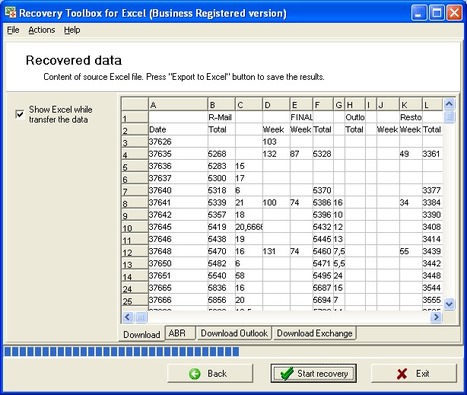Image resolution: width=467 pixels, height=395 pixels.
Task: Click cell 20,666 in column C
Action: (x=249, y=227)
